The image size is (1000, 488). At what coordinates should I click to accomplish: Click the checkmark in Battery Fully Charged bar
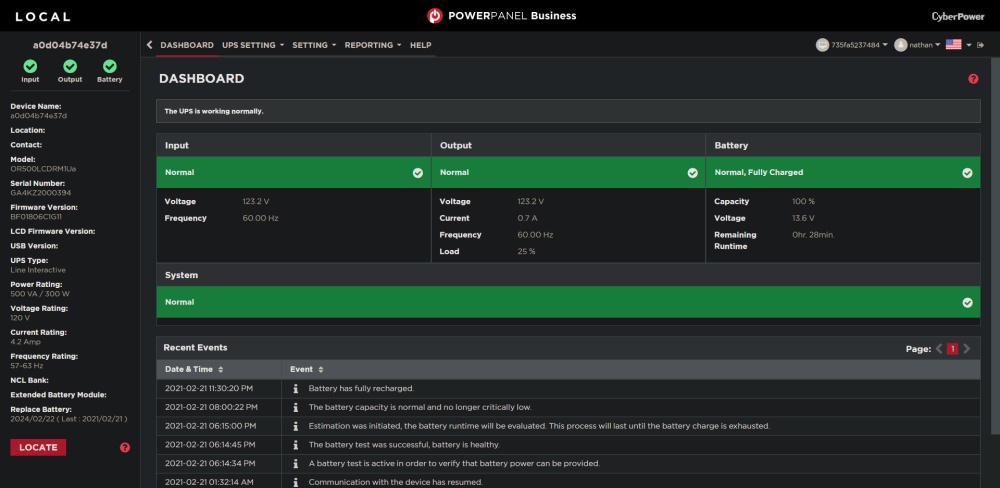click(967, 173)
